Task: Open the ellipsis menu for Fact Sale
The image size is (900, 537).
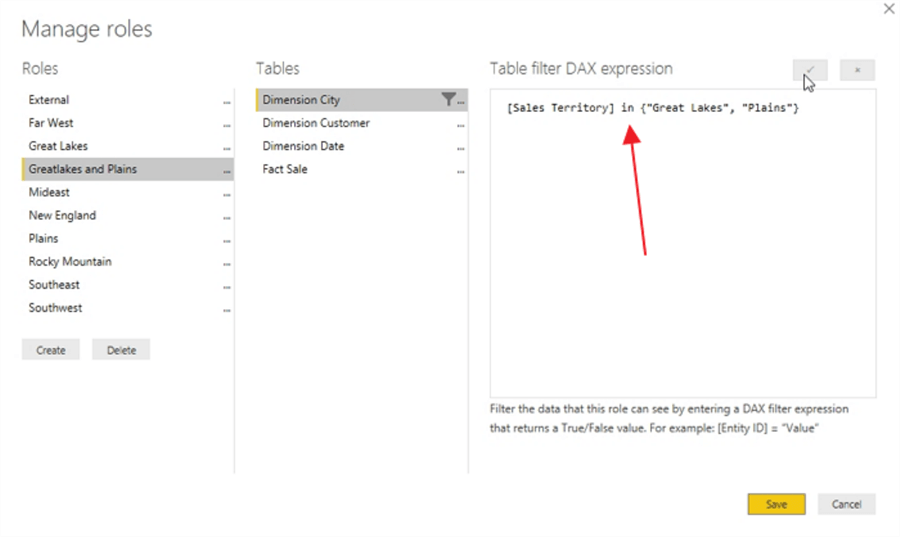Action: click(461, 171)
